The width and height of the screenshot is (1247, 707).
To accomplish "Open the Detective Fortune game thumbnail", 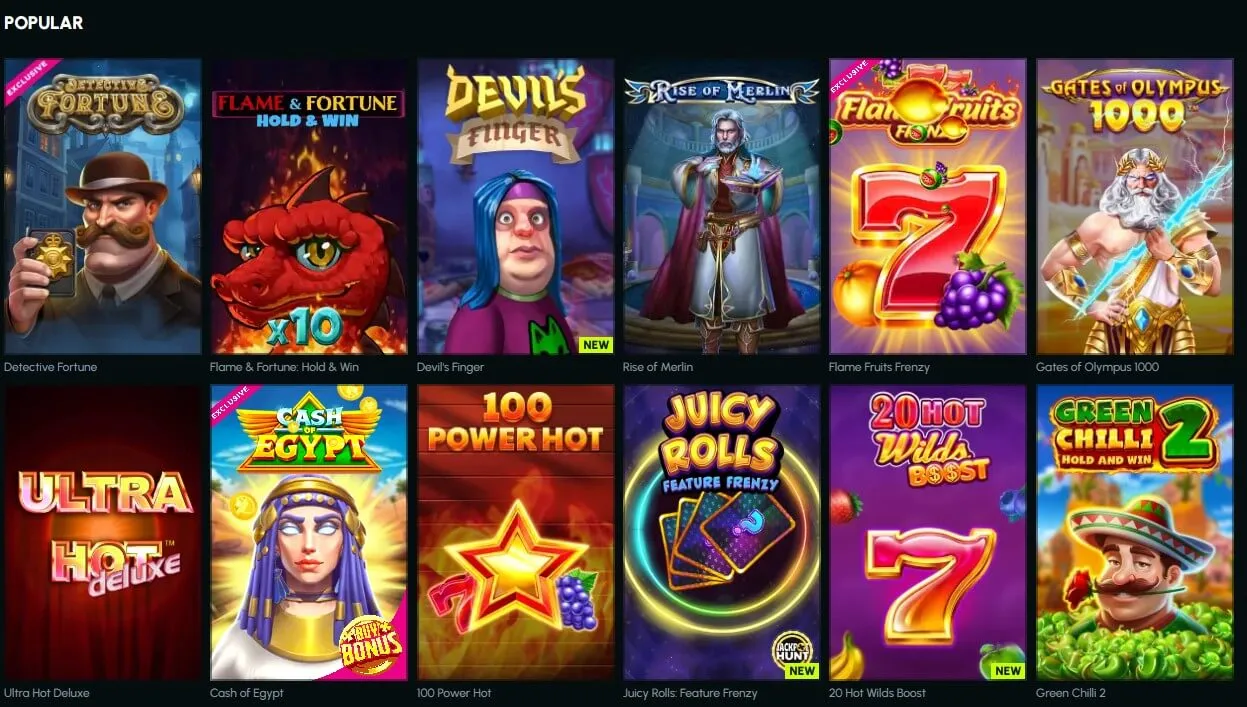I will pos(103,206).
